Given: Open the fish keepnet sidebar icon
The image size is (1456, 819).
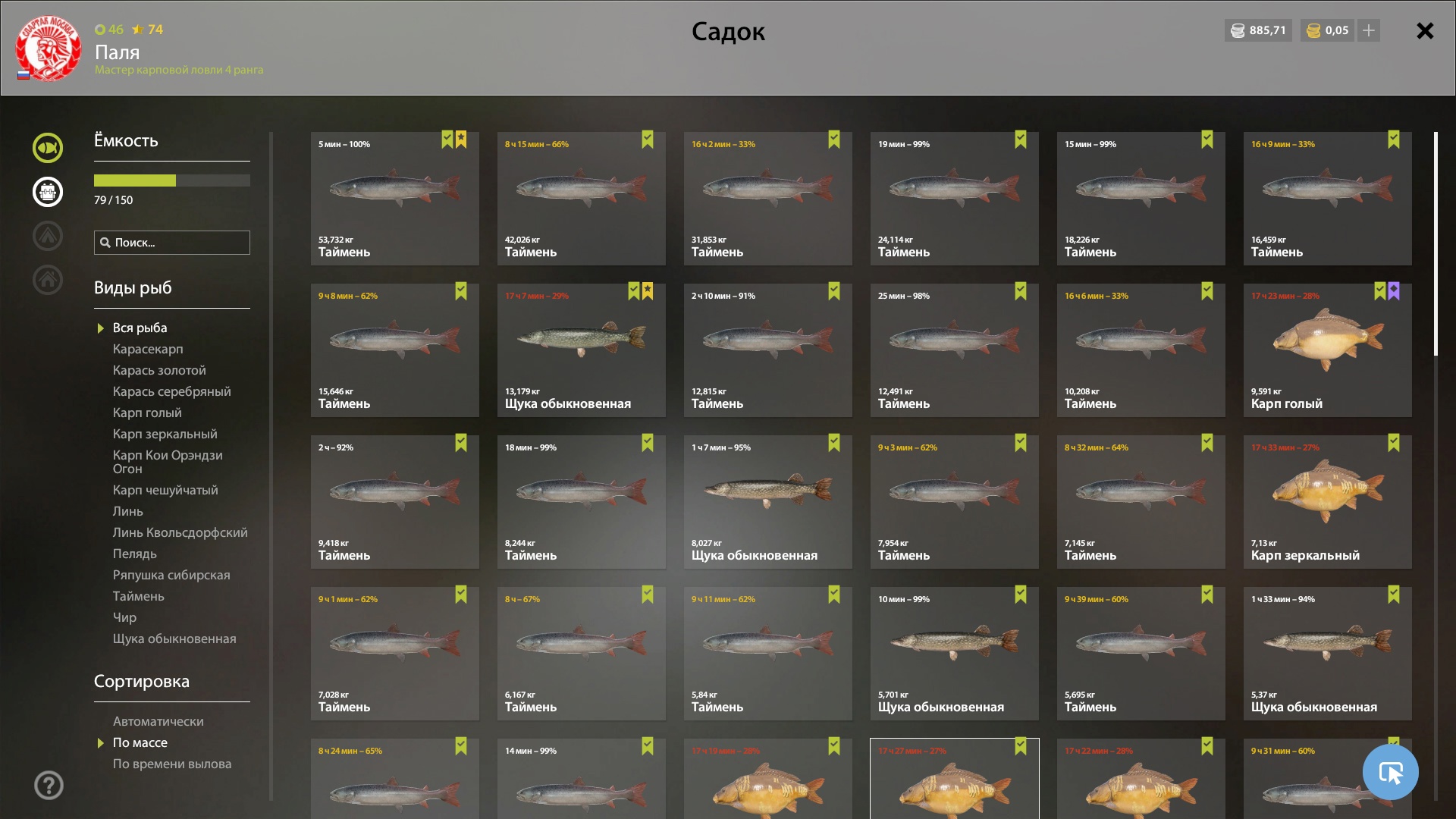Looking at the screenshot, I should coord(47,148).
